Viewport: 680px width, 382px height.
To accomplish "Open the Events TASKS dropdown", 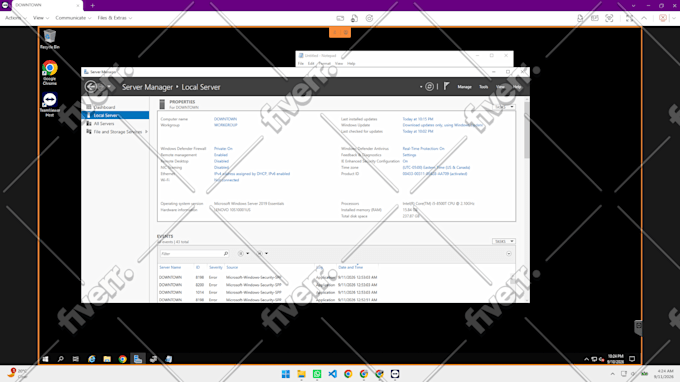I will [x=504, y=241].
